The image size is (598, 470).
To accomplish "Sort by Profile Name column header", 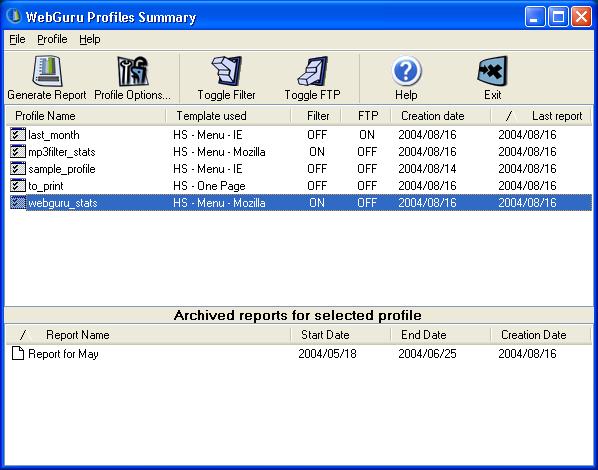I will [85, 116].
